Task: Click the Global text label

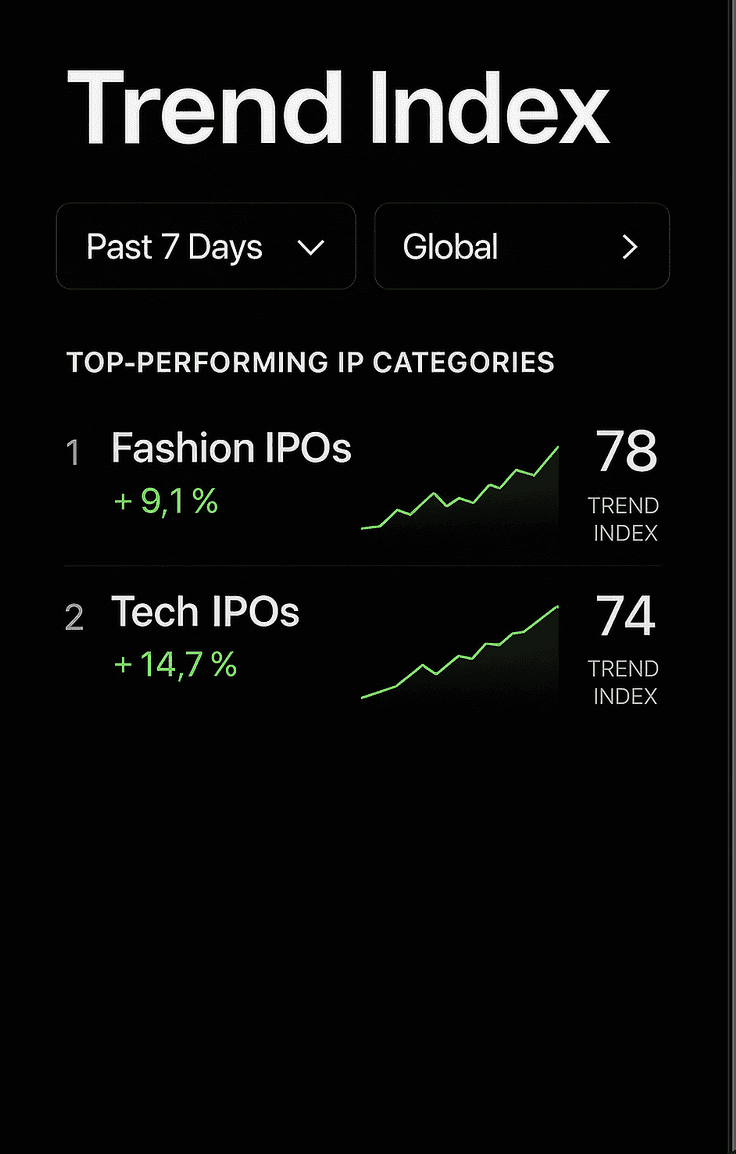Action: click(450, 247)
